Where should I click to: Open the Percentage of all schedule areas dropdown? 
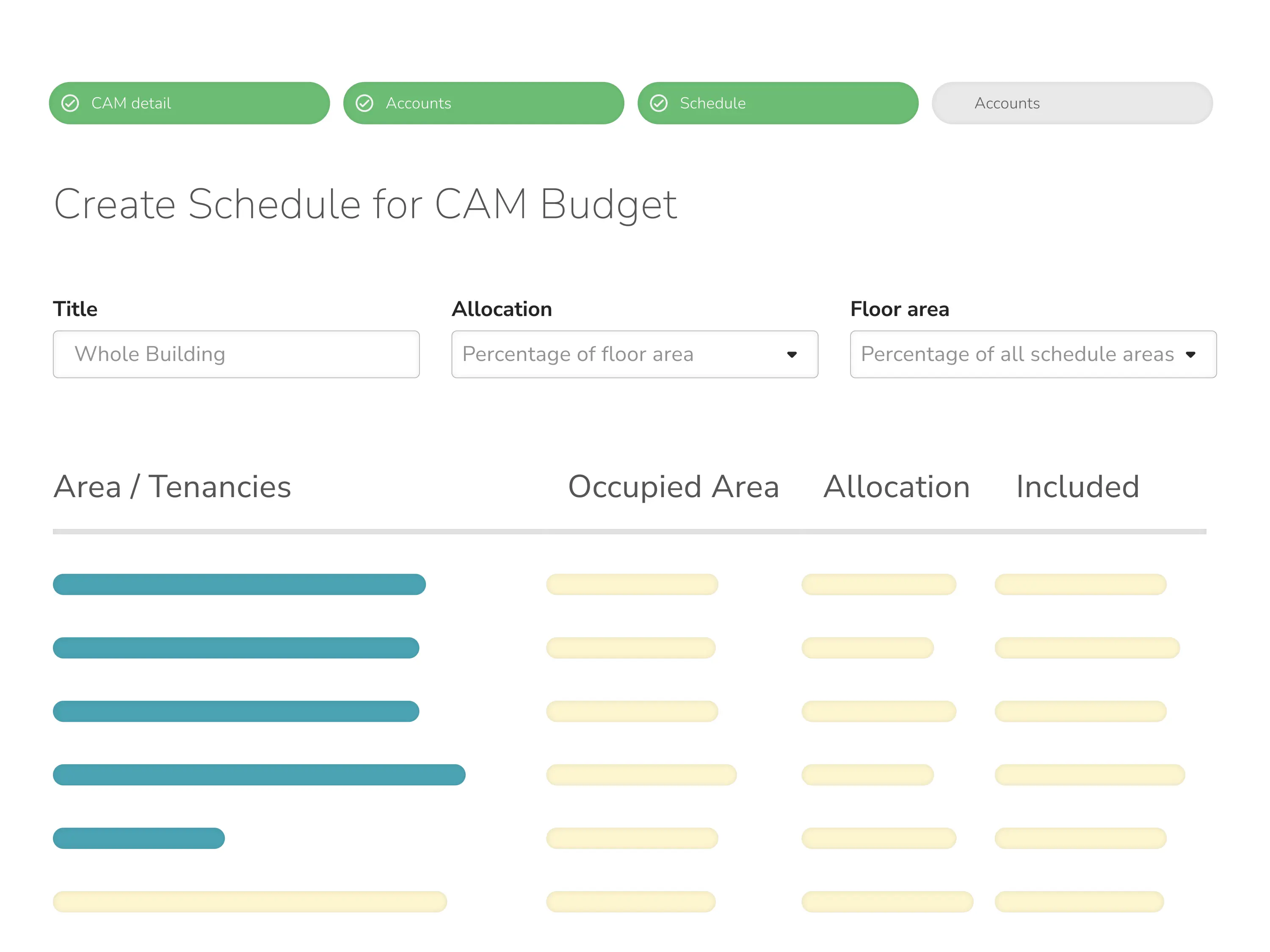(x=1033, y=354)
